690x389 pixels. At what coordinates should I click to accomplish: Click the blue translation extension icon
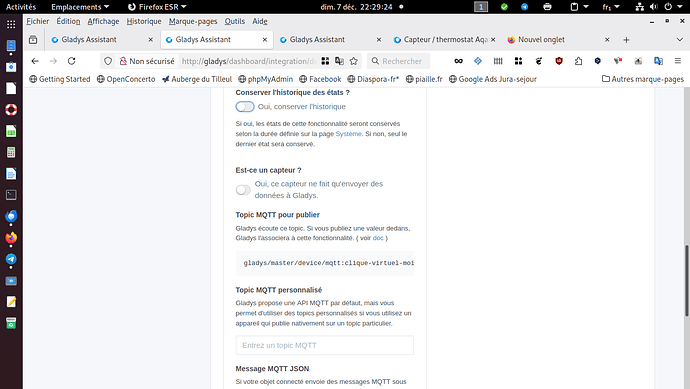pos(658,61)
